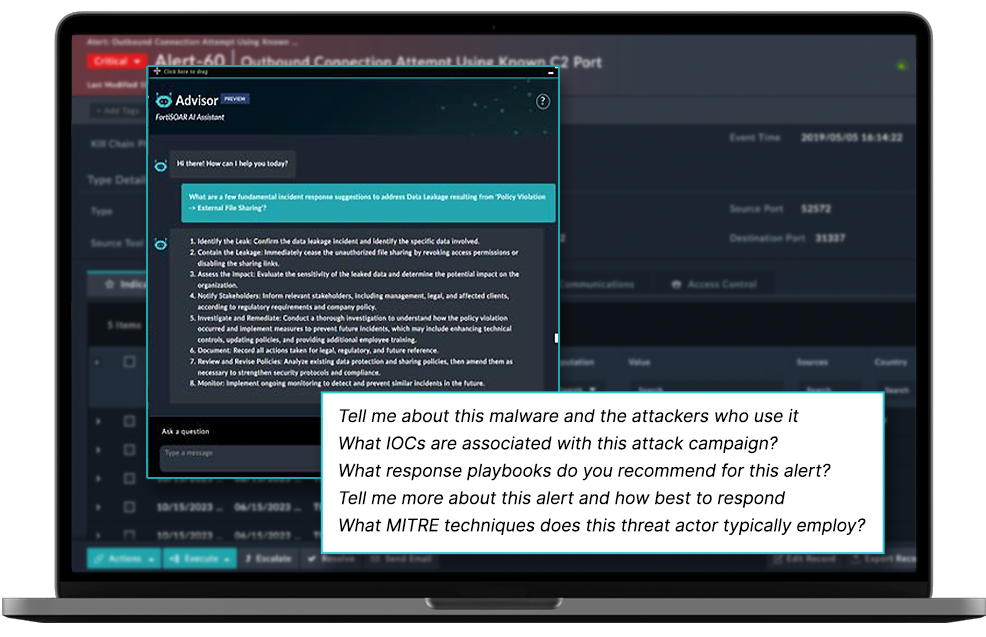Click the '8. Monitor' response line
This screenshot has width=986, height=637.
tap(337, 383)
